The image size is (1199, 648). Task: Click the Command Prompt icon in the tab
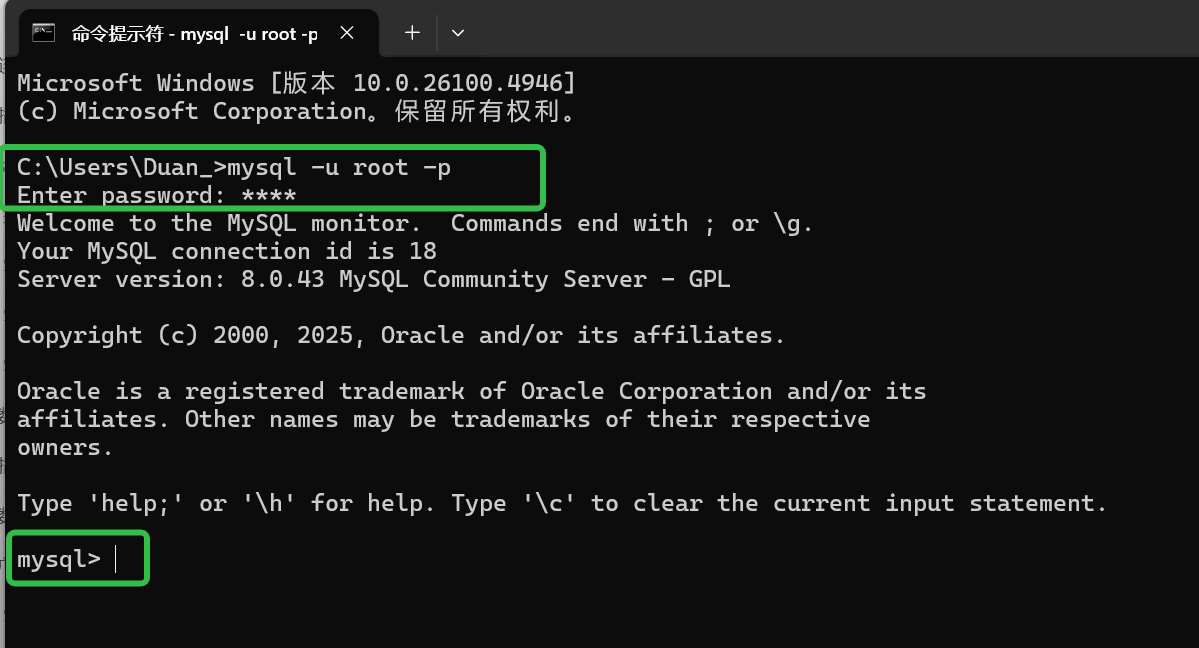tap(43, 33)
